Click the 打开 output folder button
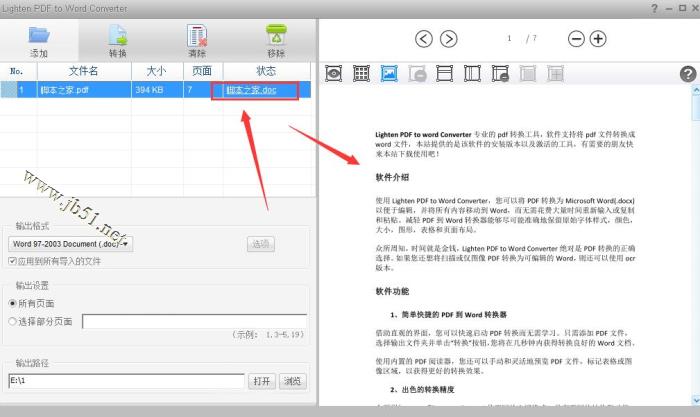 (x=262, y=381)
